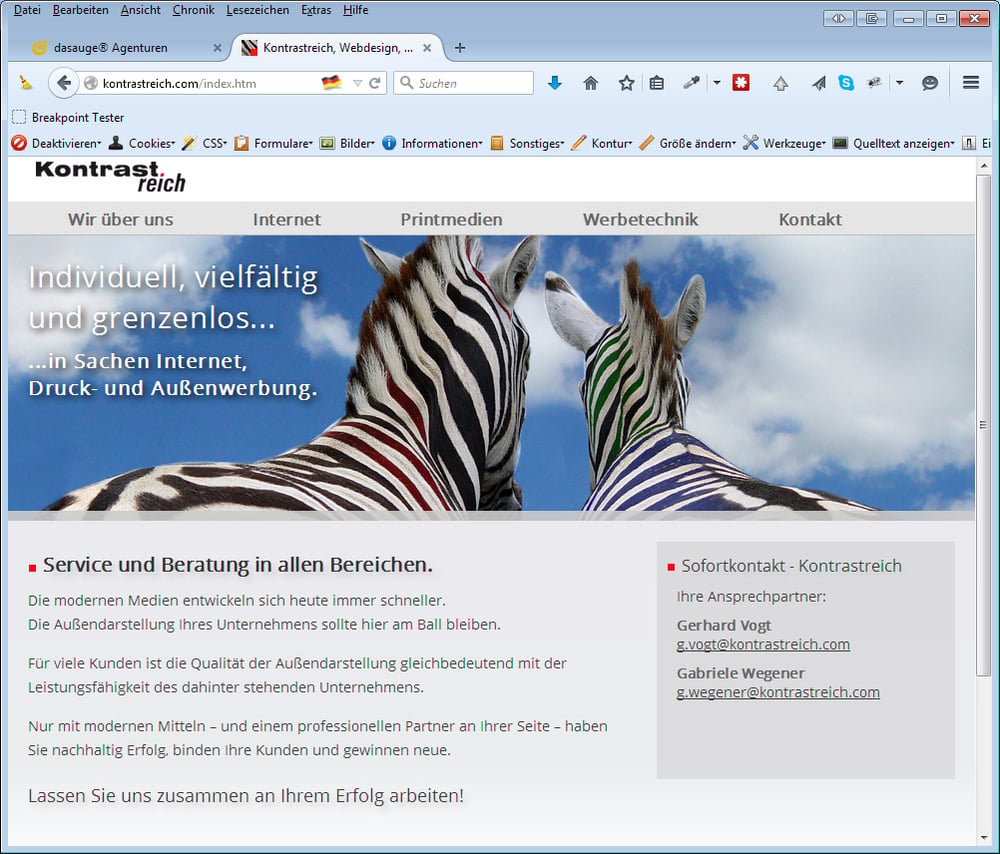This screenshot has height=854, width=1000.
Task: Open the smiley chat bubble icon
Action: tap(930, 83)
